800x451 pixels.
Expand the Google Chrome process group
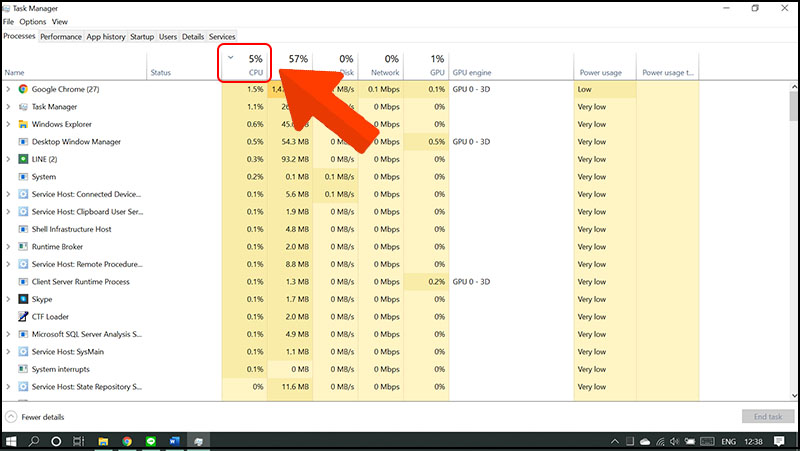(x=8, y=89)
